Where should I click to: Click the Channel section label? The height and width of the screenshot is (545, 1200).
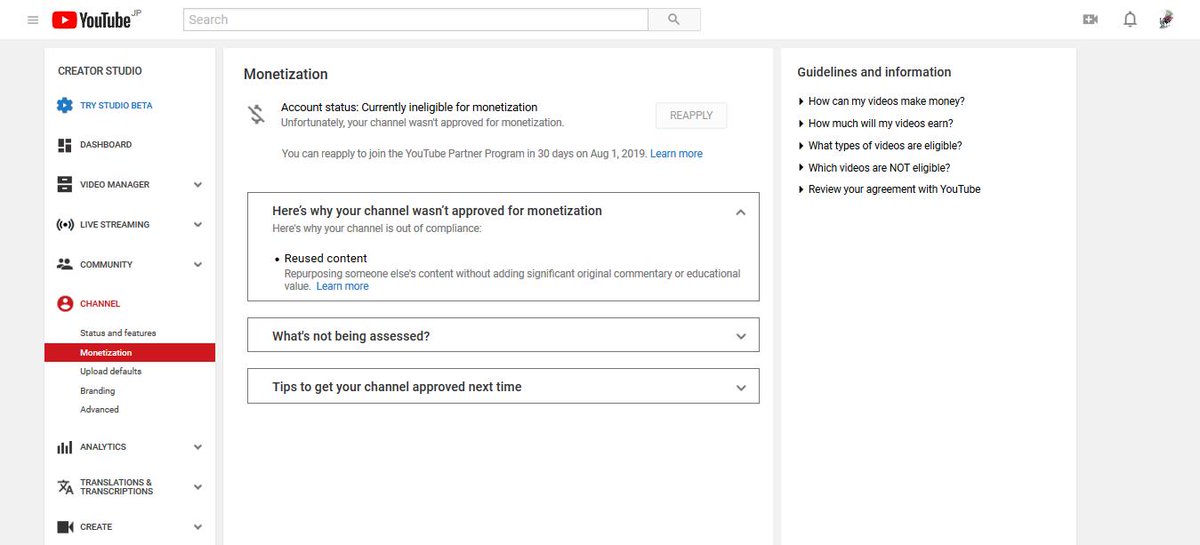click(x=100, y=304)
